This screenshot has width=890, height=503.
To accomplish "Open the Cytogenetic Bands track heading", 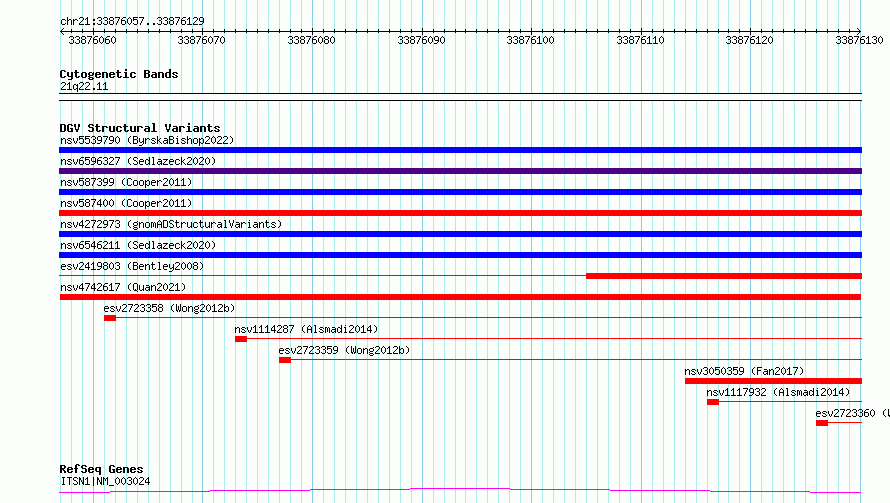I will point(119,74).
